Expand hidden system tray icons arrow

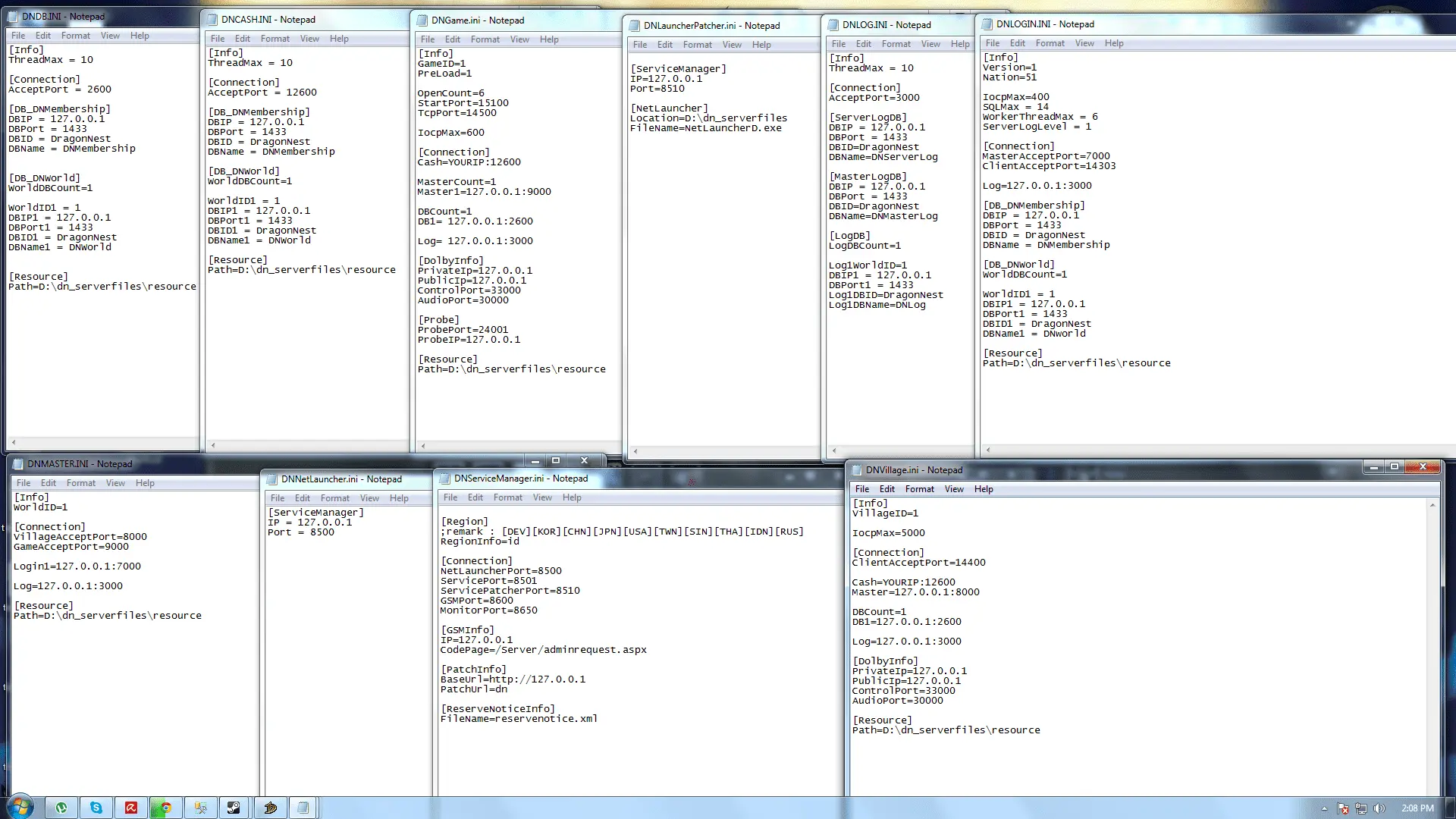[1324, 808]
